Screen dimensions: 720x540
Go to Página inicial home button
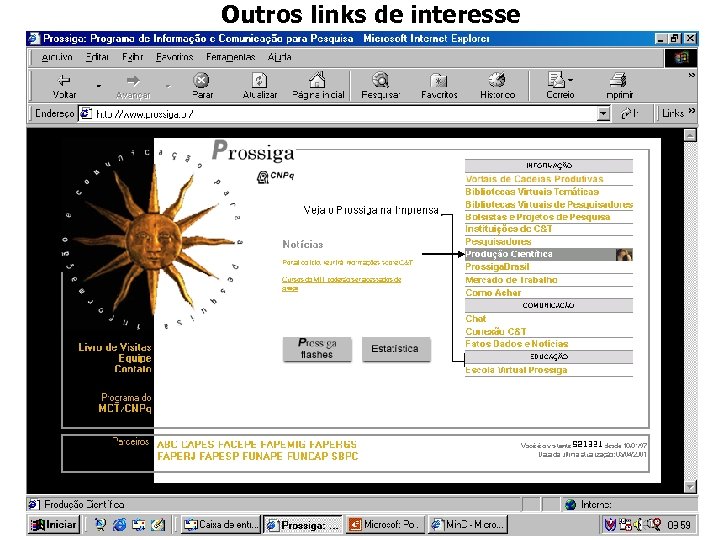pyautogui.click(x=318, y=86)
